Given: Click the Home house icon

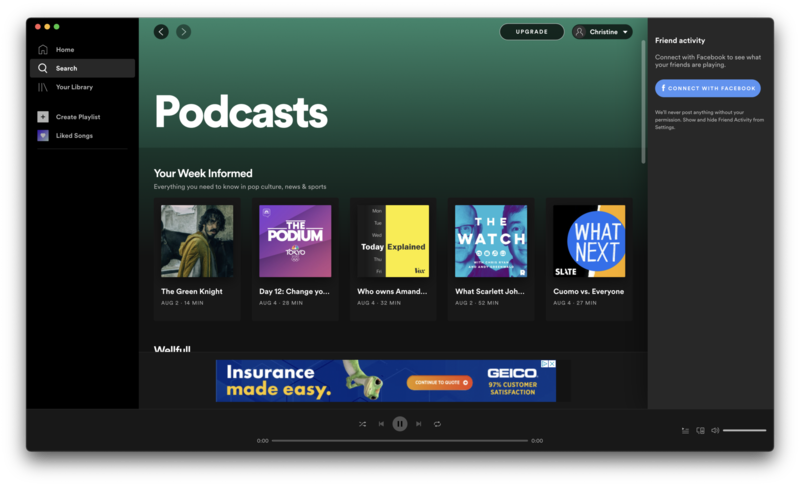Looking at the screenshot, I should pos(43,49).
